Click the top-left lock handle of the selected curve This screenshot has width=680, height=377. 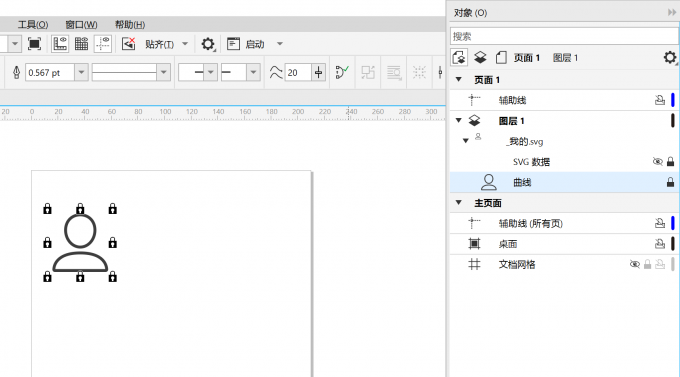(x=47, y=209)
